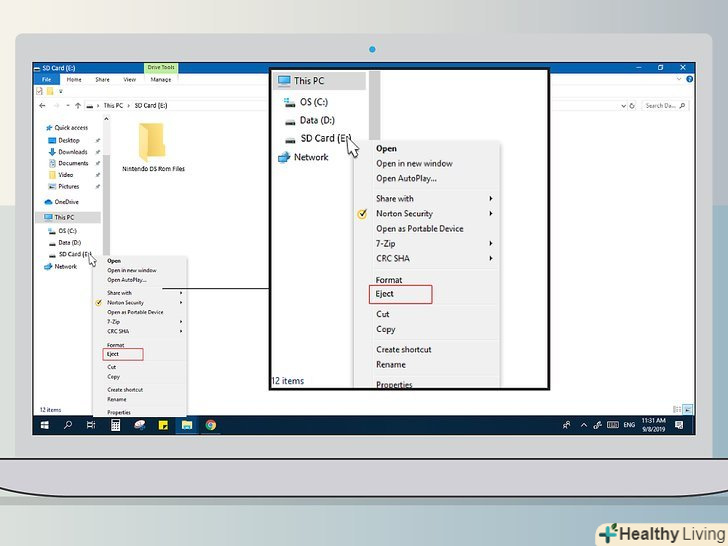Switch to Large icons view status bar button
This screenshot has width=728, height=546.
point(688,410)
